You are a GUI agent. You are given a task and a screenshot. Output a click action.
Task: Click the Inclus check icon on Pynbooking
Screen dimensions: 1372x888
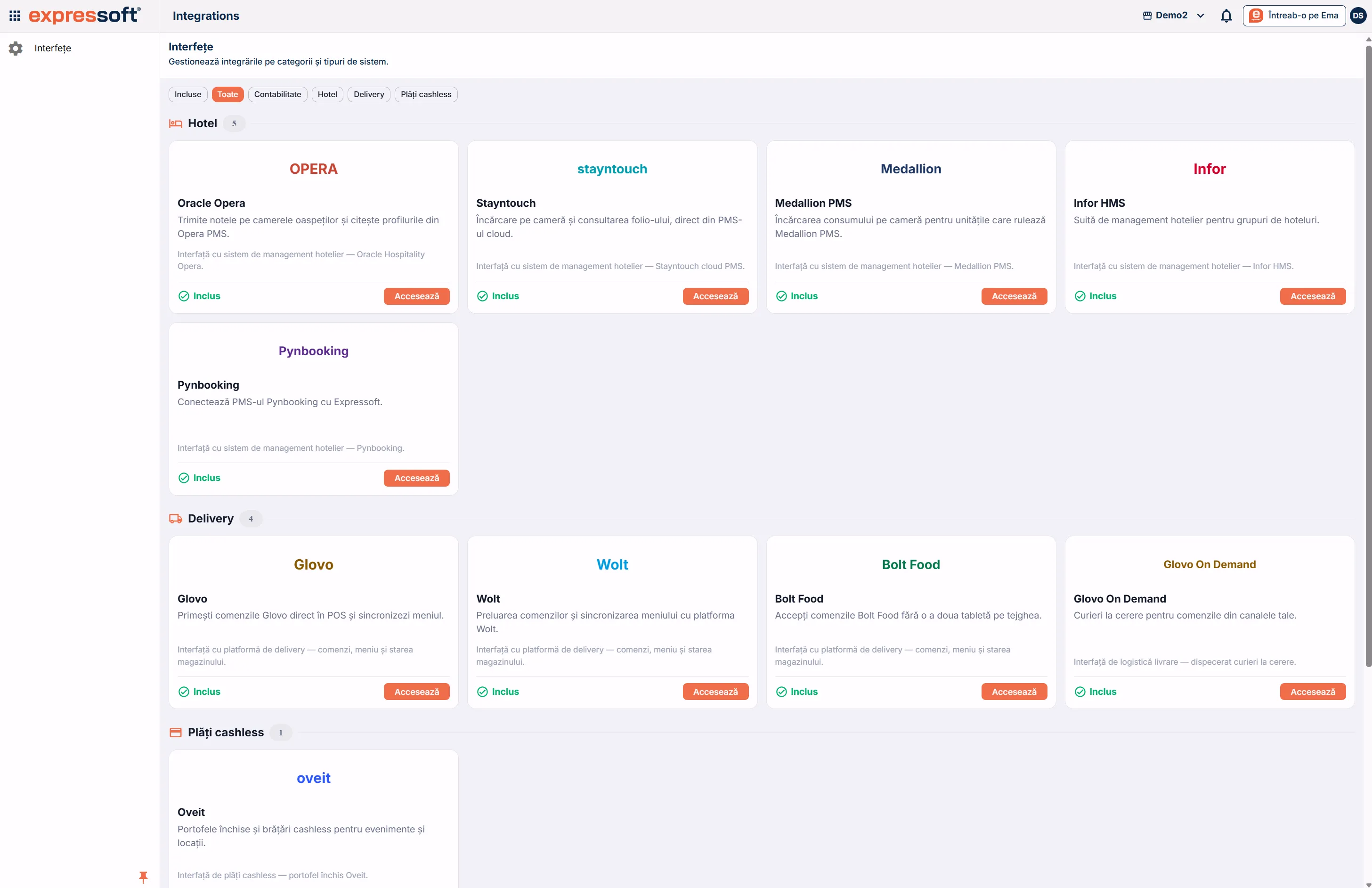(x=184, y=478)
